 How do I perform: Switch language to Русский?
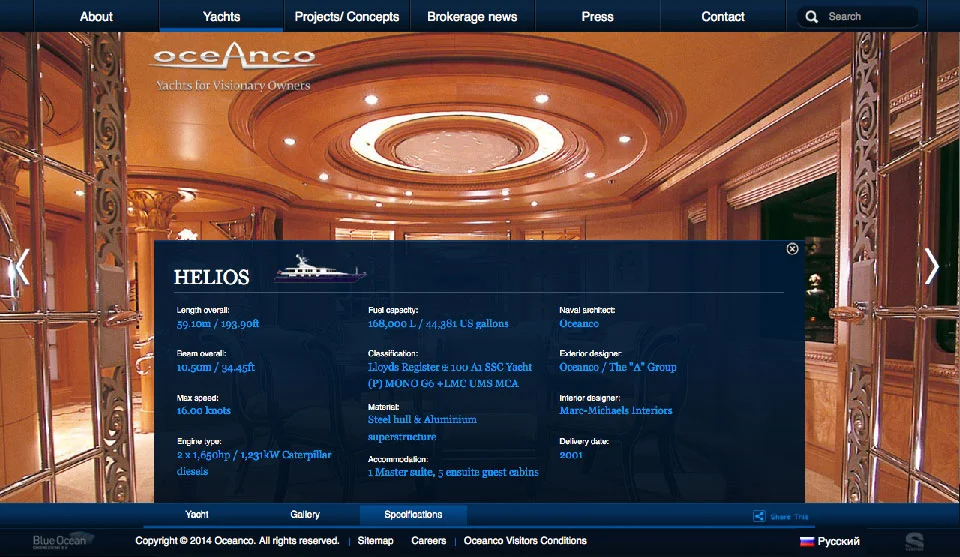[838, 541]
